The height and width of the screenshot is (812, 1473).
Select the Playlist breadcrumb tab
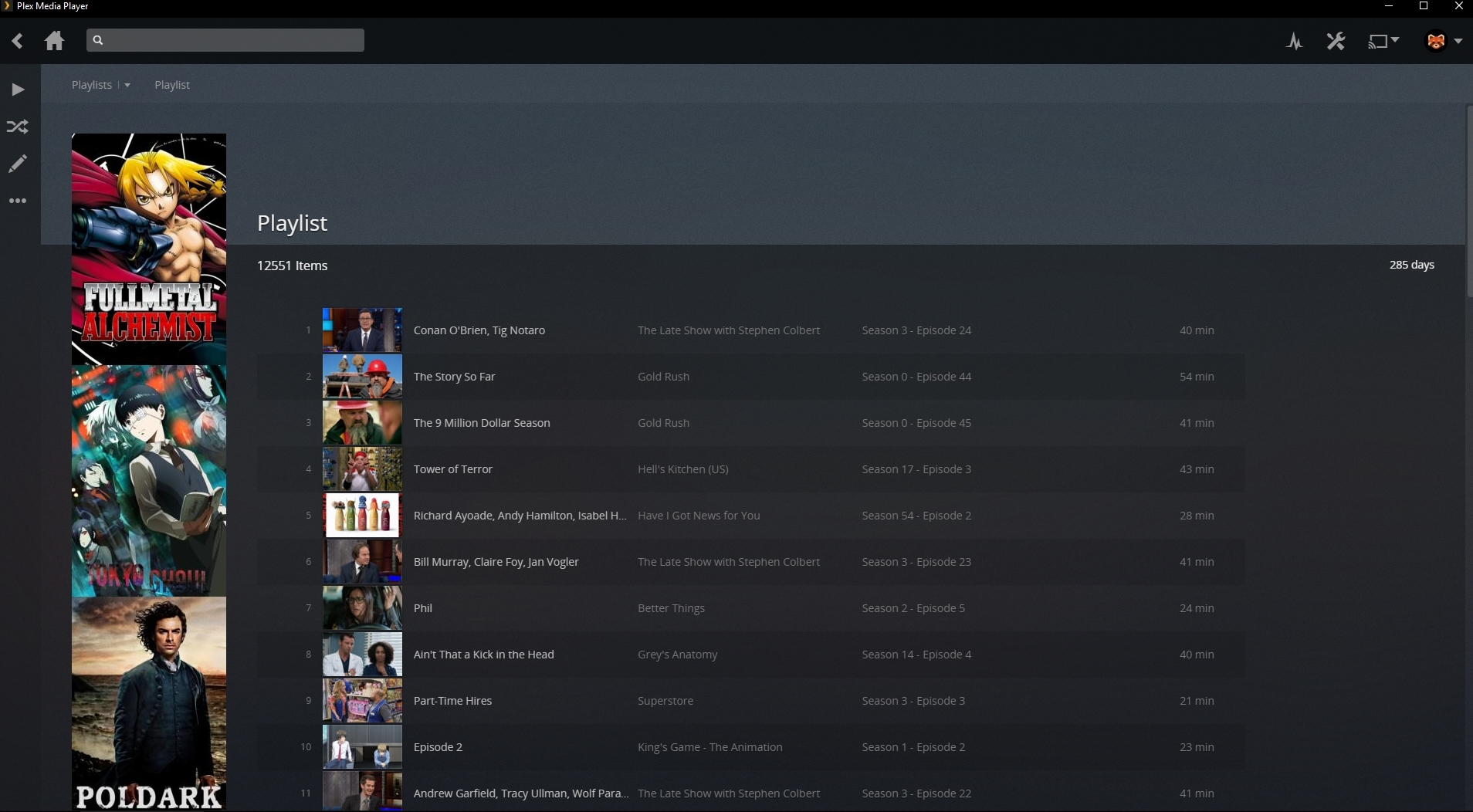point(171,85)
